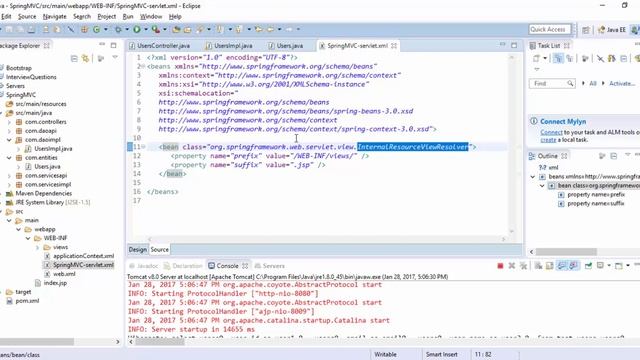The width and height of the screenshot is (640, 360).
Task: Click Activate... link in Task List
Action: coord(622,83)
